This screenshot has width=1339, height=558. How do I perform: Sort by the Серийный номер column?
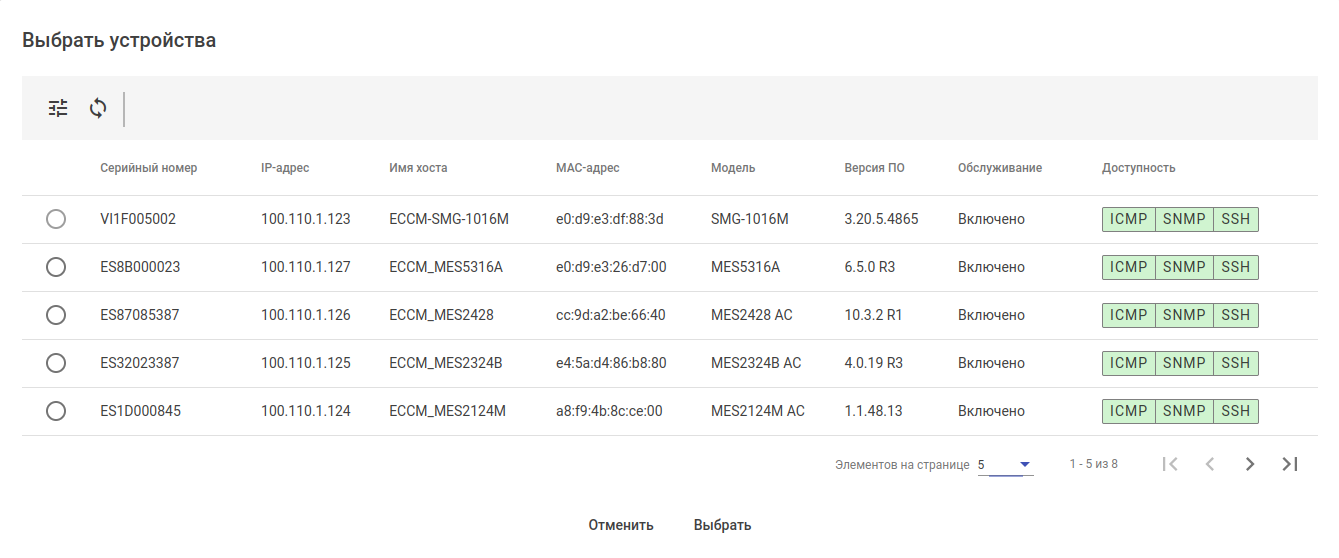(x=149, y=168)
